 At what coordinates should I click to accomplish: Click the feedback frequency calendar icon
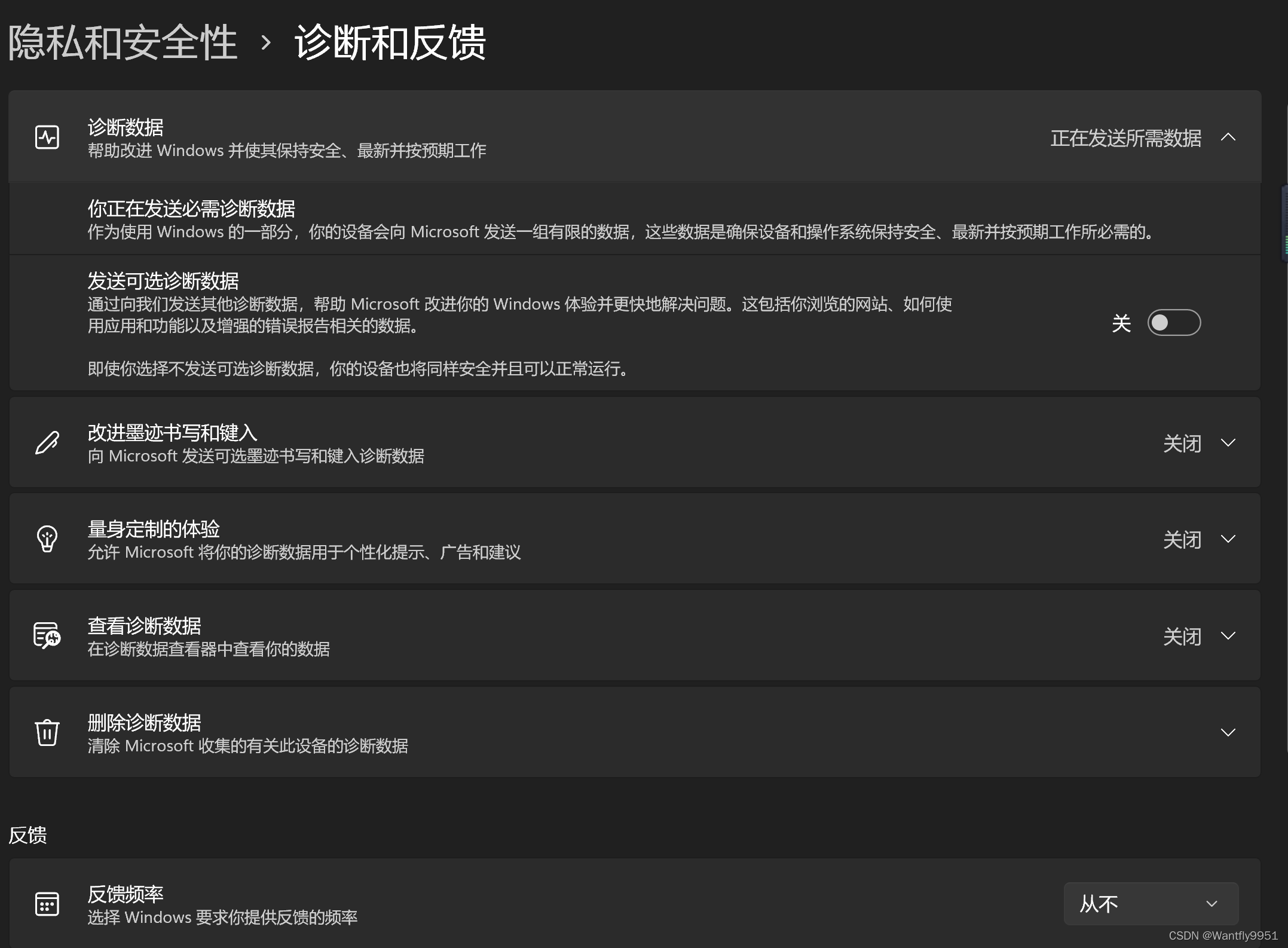[x=47, y=904]
